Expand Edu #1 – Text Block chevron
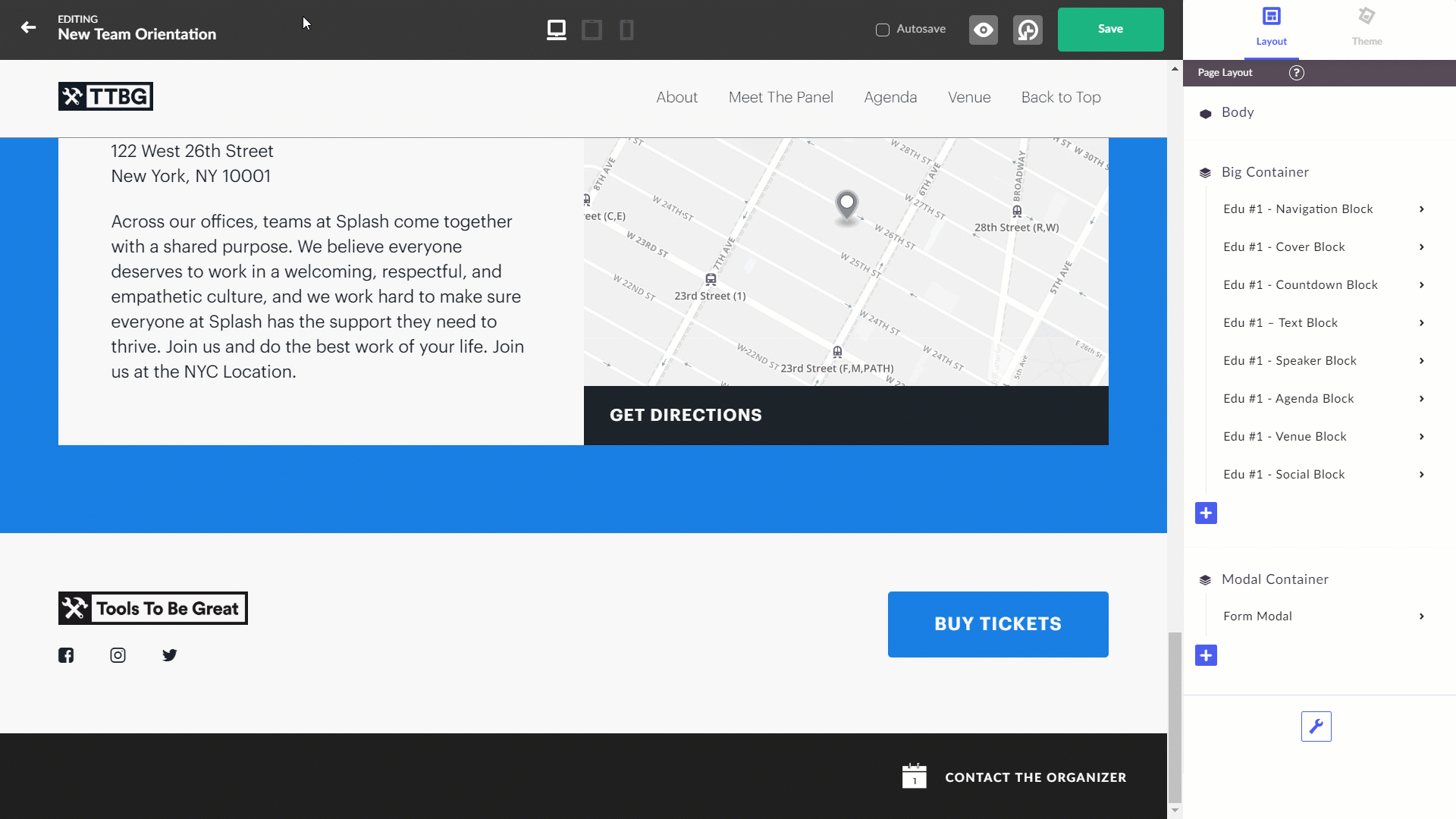The image size is (1456, 819). pyautogui.click(x=1422, y=323)
